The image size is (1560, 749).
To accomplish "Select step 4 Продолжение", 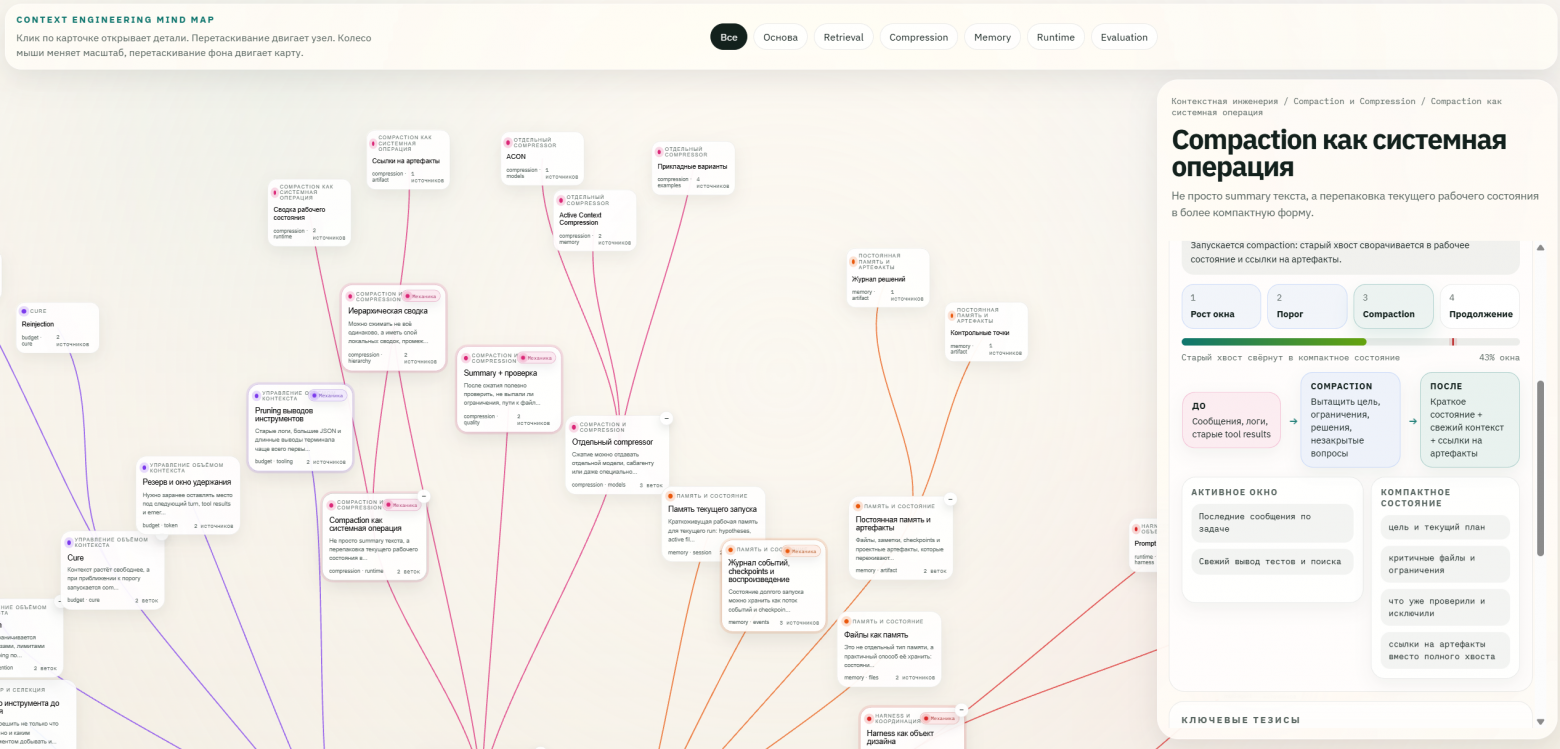I will click(x=1480, y=306).
